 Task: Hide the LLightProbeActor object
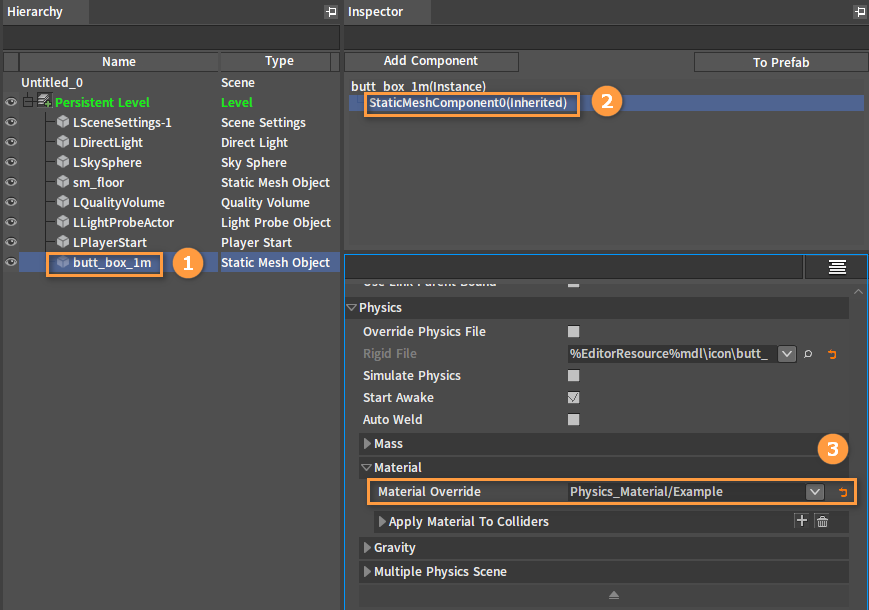(x=11, y=222)
